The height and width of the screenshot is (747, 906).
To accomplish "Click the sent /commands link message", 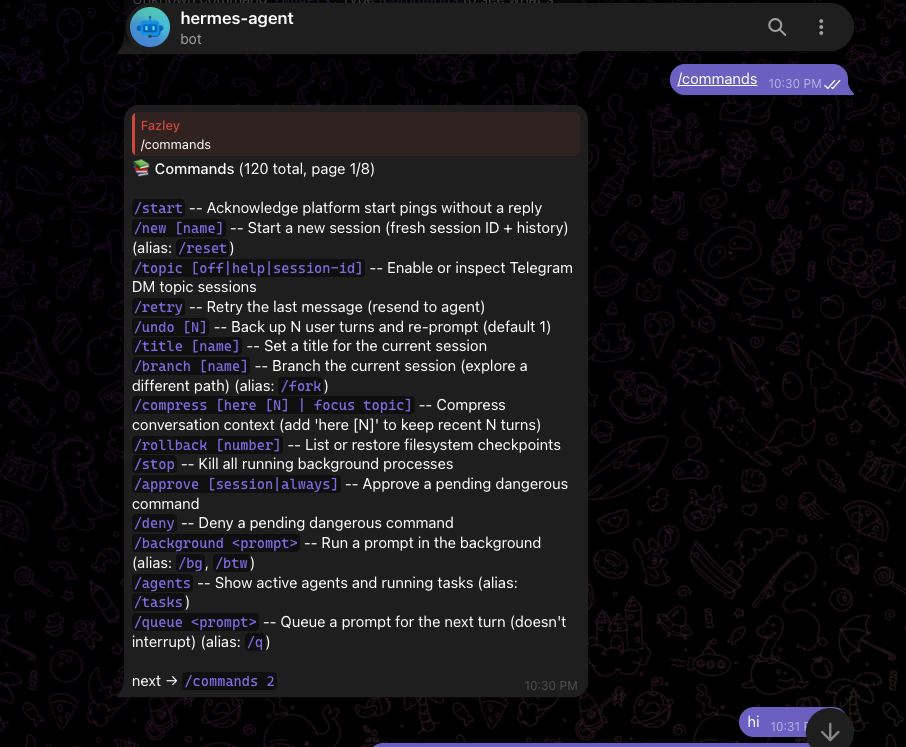I will [x=717, y=79].
